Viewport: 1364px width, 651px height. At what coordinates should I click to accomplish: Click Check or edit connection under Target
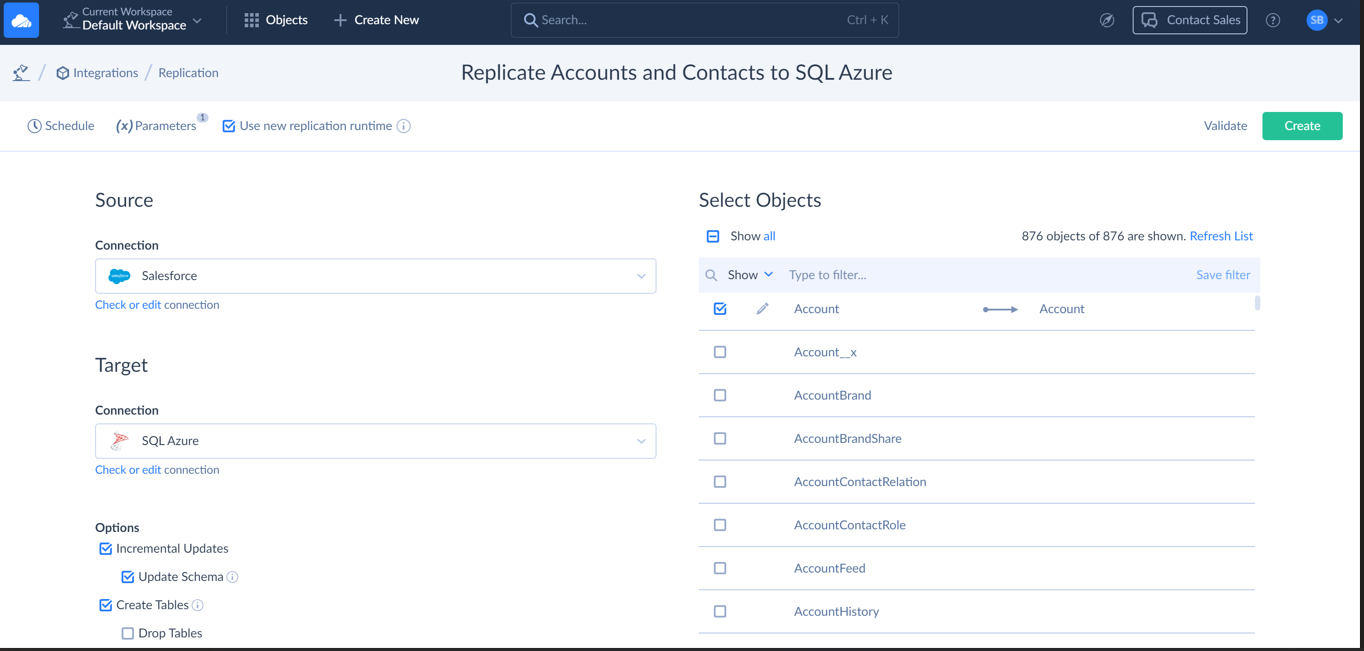(x=157, y=470)
